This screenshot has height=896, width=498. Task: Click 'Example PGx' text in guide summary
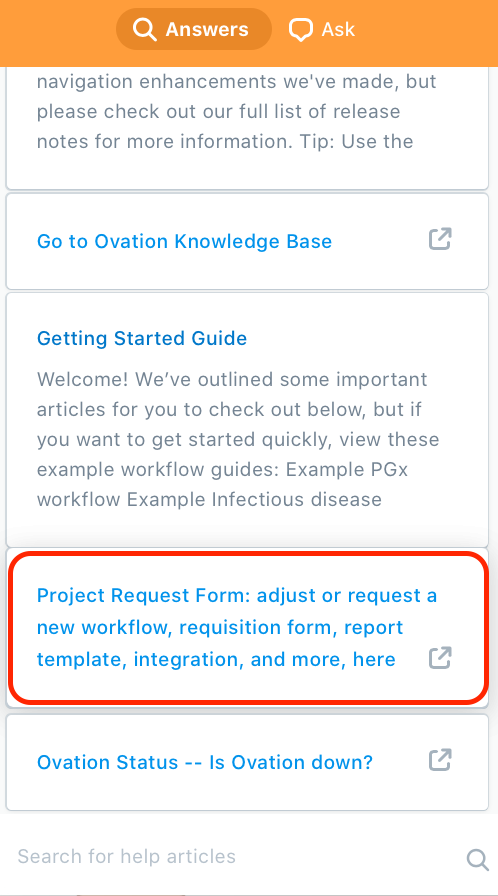tap(347, 470)
